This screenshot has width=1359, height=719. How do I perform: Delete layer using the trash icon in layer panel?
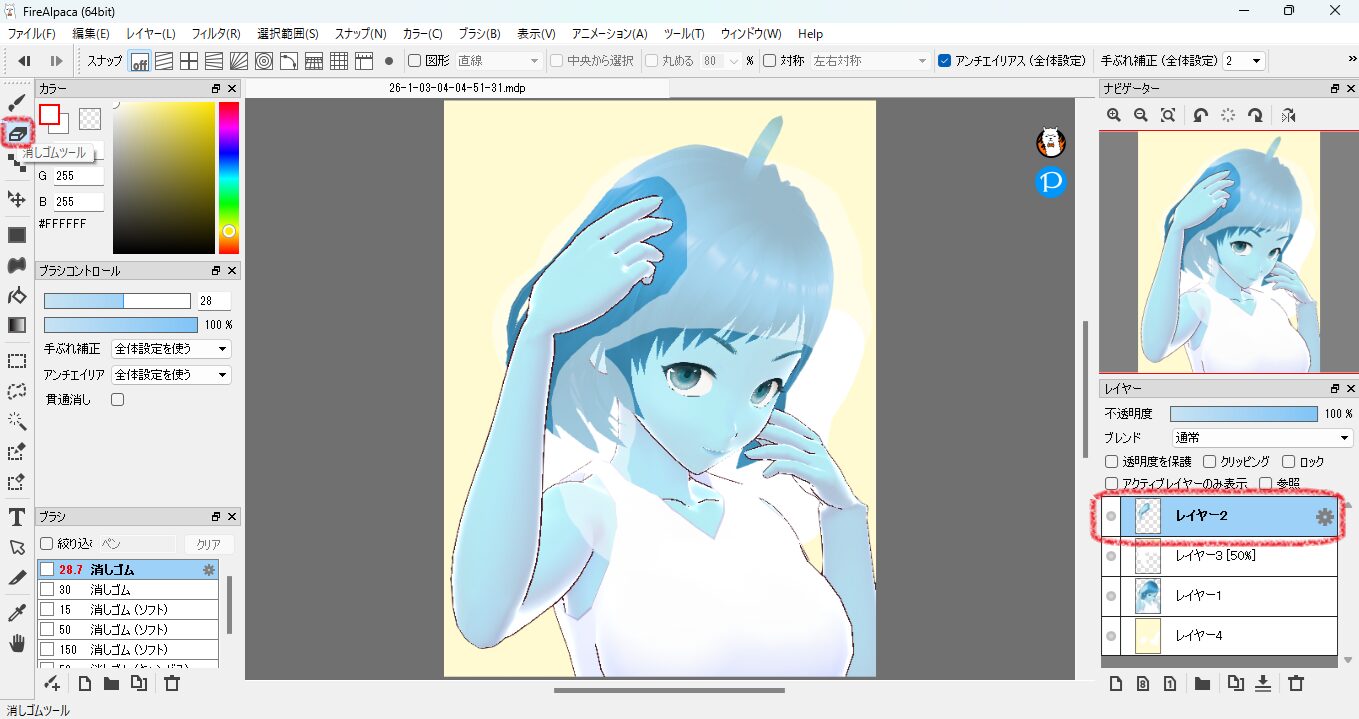tap(1296, 684)
